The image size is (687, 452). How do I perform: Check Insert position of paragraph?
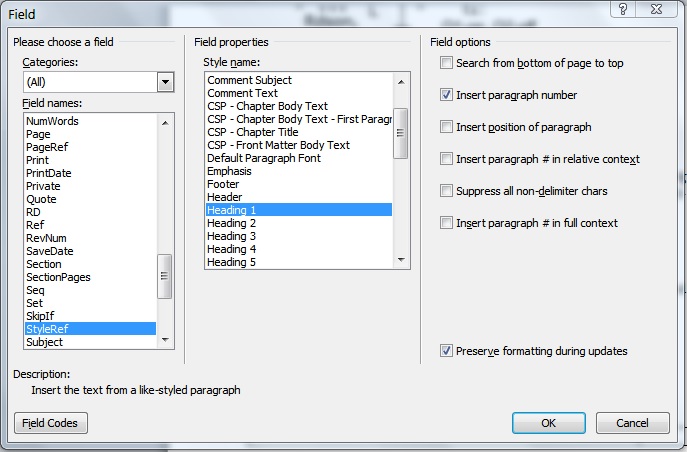446,127
